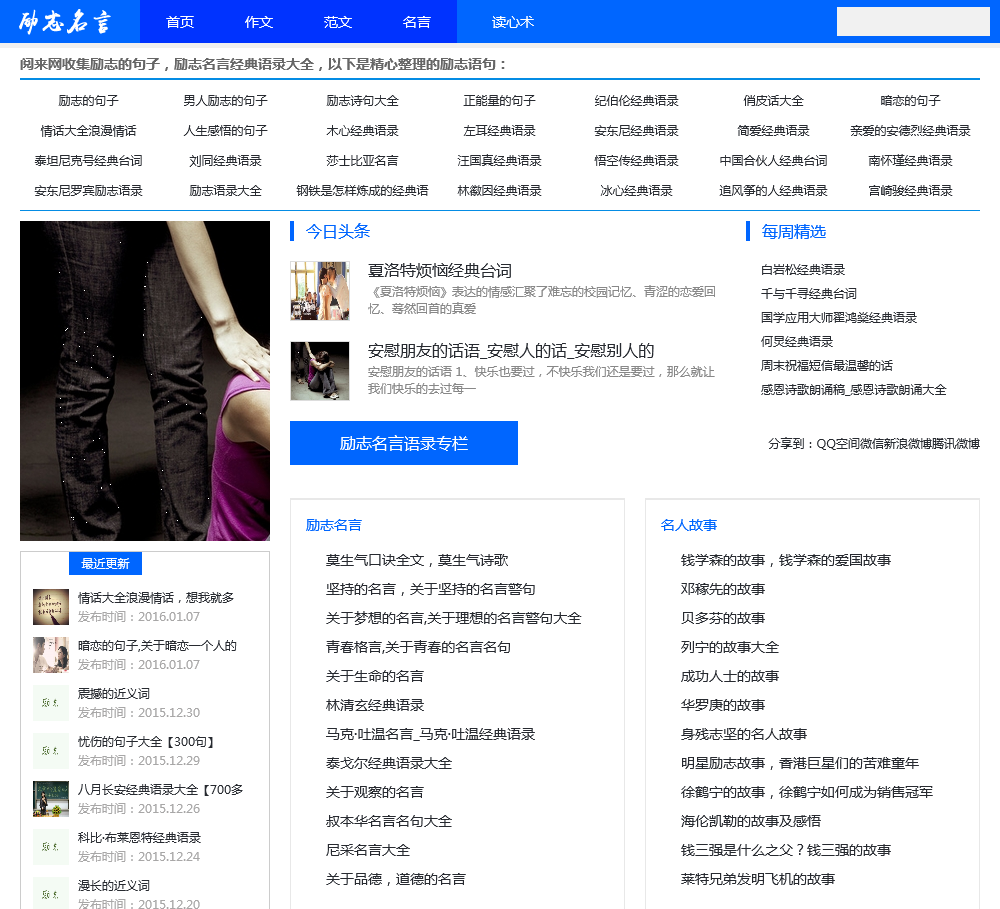This screenshot has width=1000, height=909.
Task: Open 科比·布莱恩特经典语录 post
Action: 139,838
